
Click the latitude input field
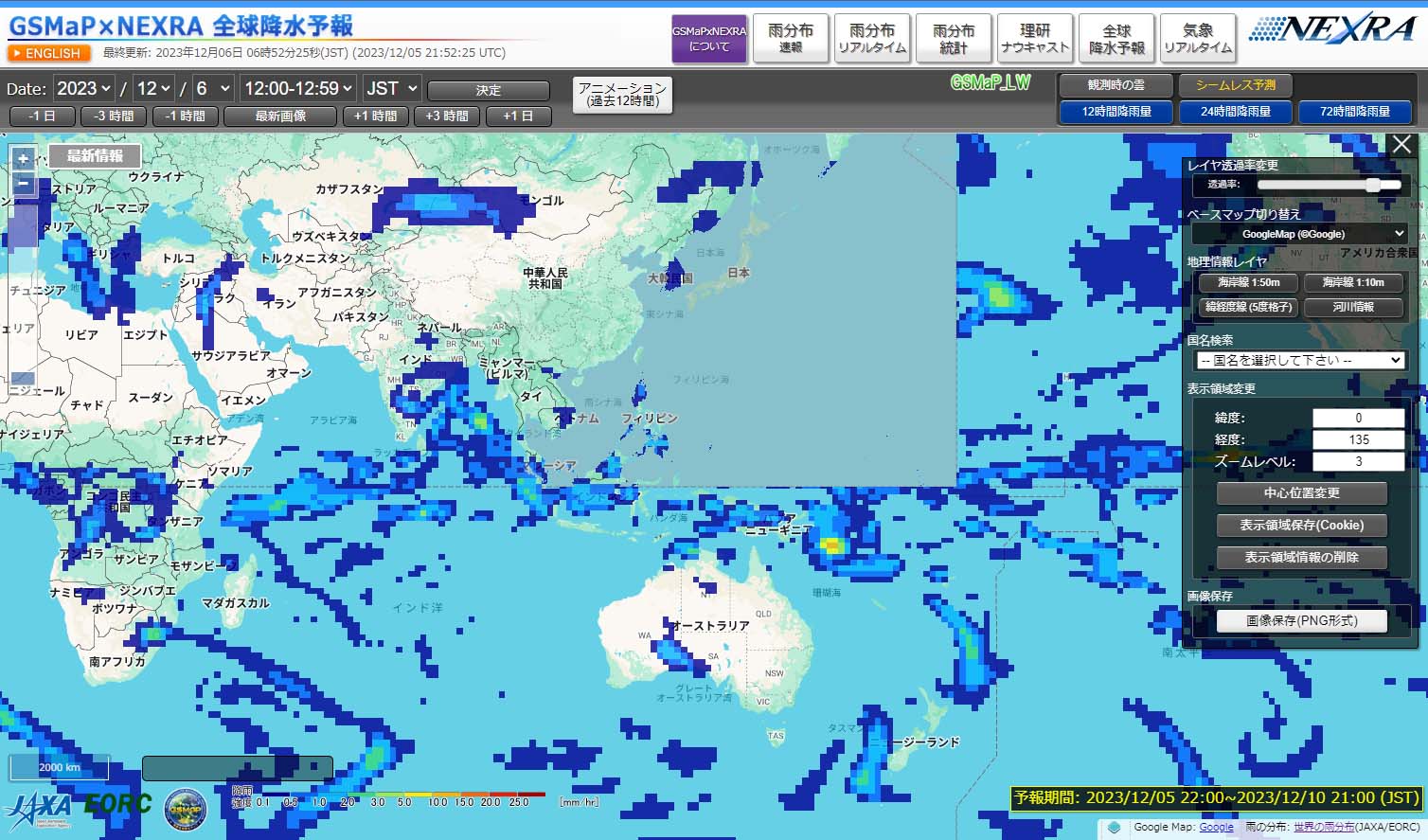(1358, 418)
